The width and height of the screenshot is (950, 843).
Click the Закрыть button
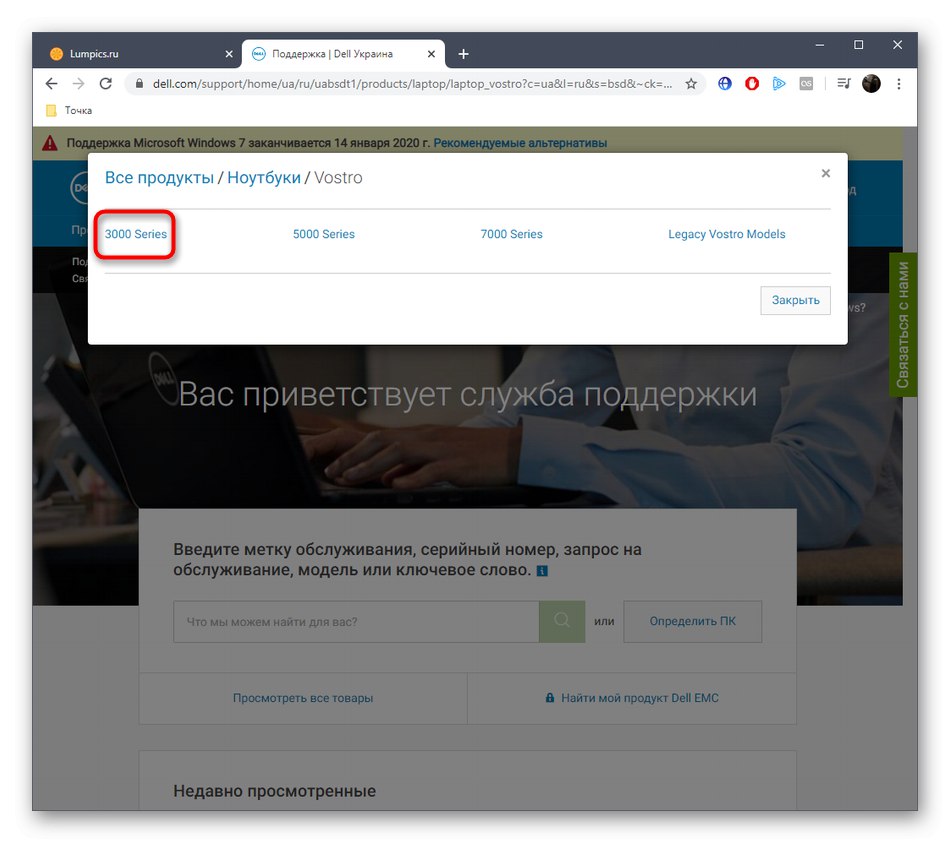[794, 300]
